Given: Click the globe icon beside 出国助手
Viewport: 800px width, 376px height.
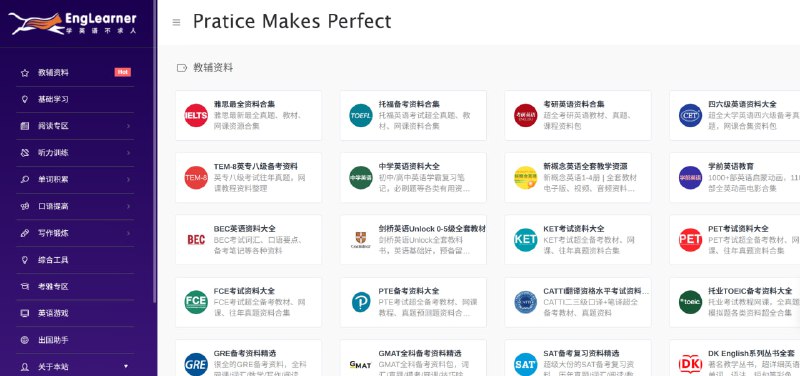Looking at the screenshot, I should click(24, 340).
